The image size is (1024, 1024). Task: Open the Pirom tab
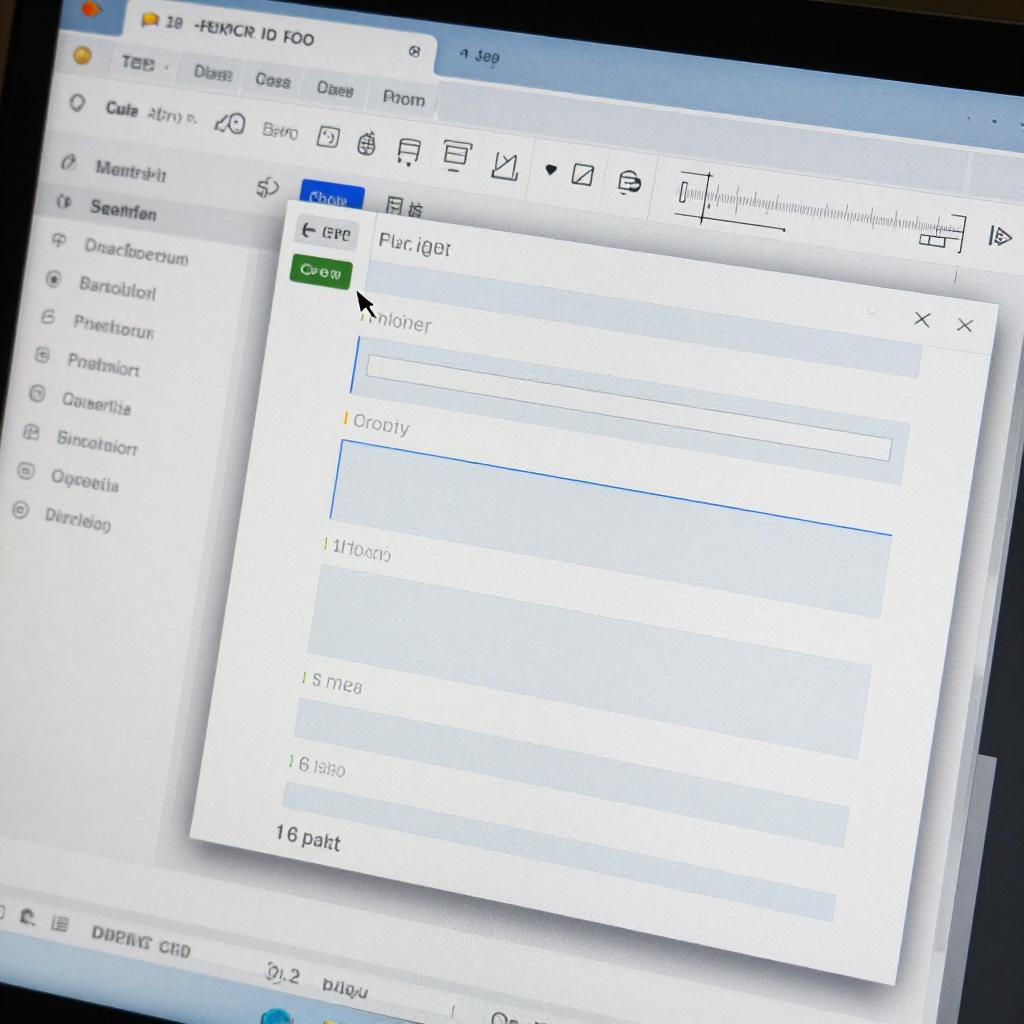pyautogui.click(x=404, y=98)
